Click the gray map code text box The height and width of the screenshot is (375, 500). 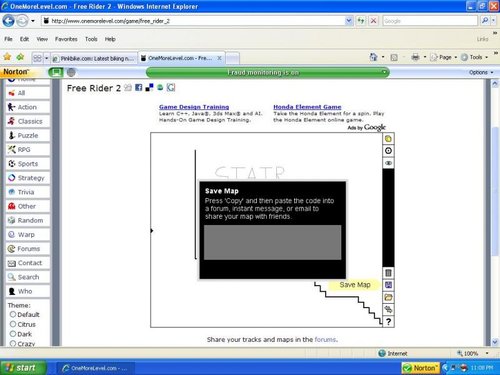point(272,242)
